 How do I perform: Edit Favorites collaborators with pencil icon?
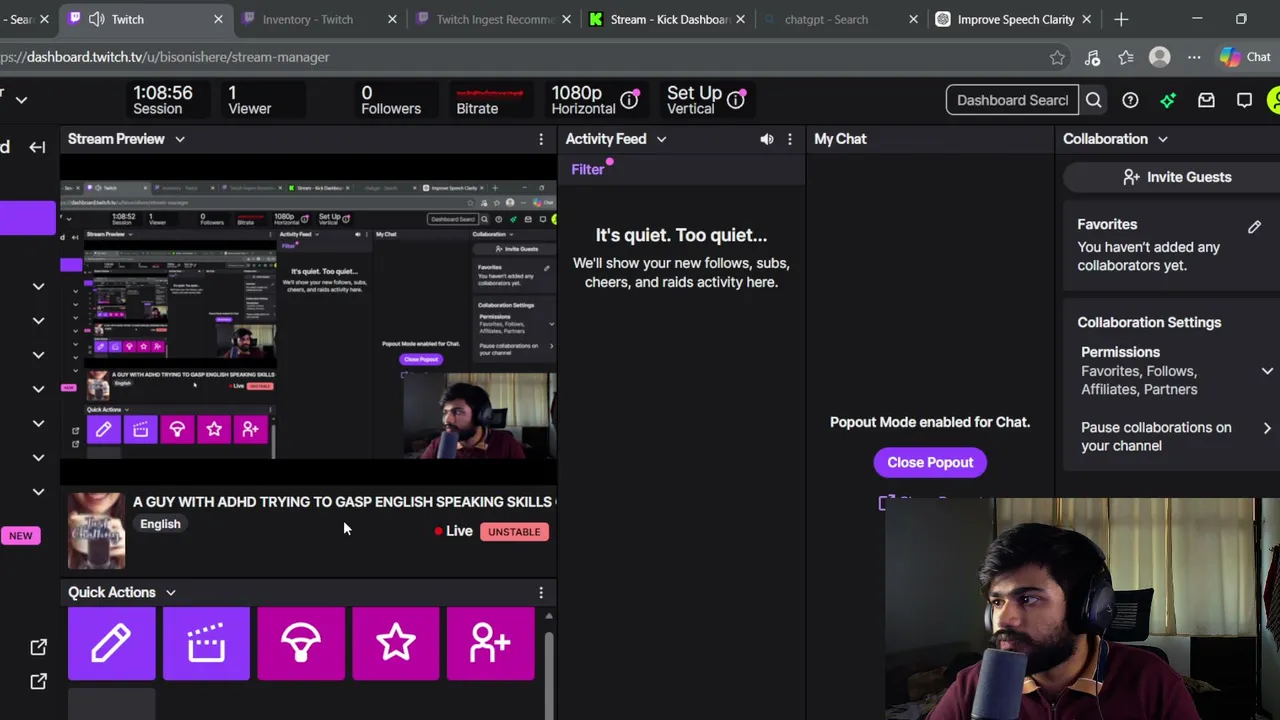tap(1254, 227)
